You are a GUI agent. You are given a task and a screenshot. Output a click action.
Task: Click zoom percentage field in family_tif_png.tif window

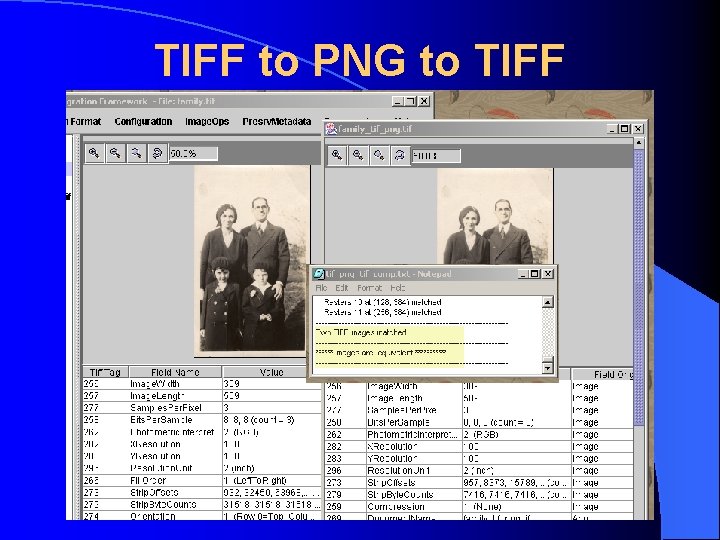436,156
